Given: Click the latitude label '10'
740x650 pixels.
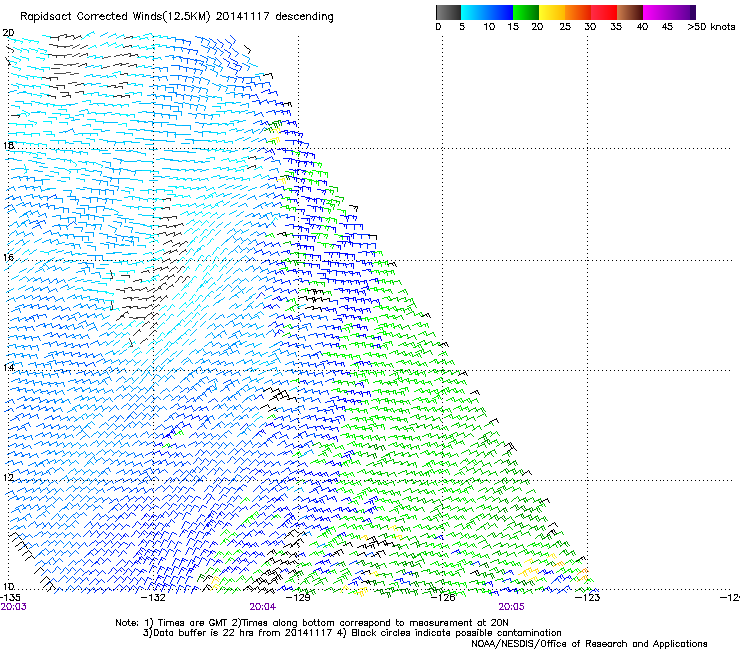Looking at the screenshot, I should 8,587.
